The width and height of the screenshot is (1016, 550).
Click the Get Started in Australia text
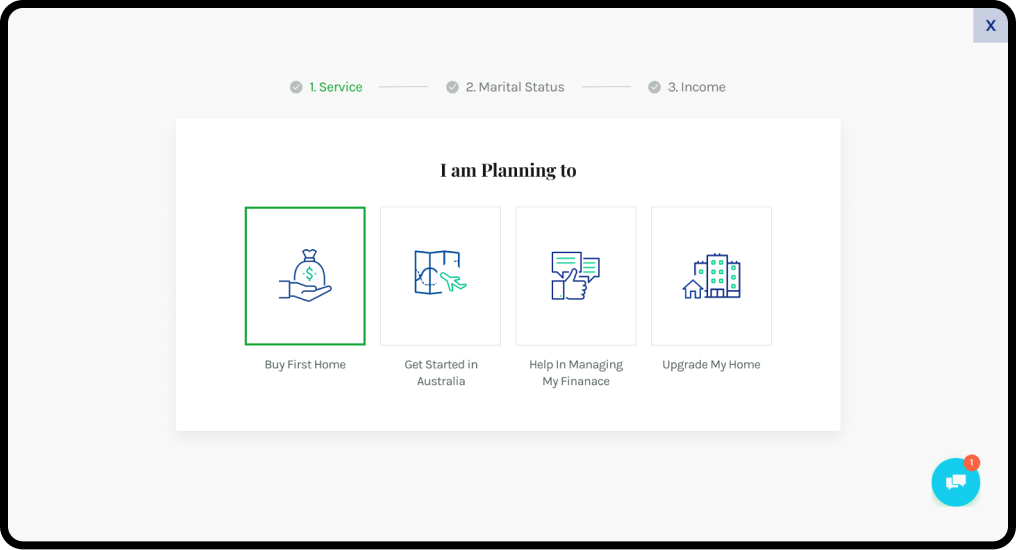[x=441, y=373]
